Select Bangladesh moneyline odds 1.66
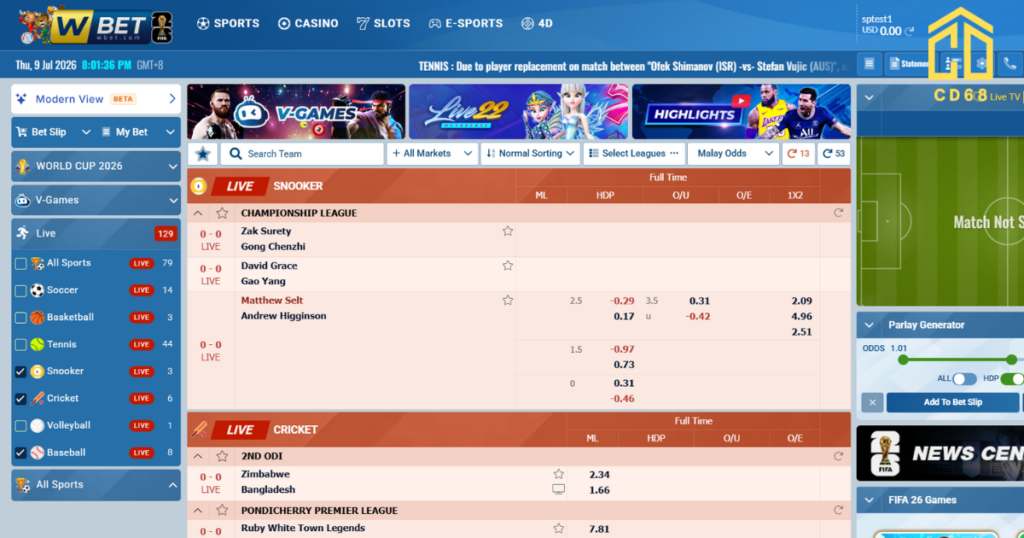 [x=599, y=490]
